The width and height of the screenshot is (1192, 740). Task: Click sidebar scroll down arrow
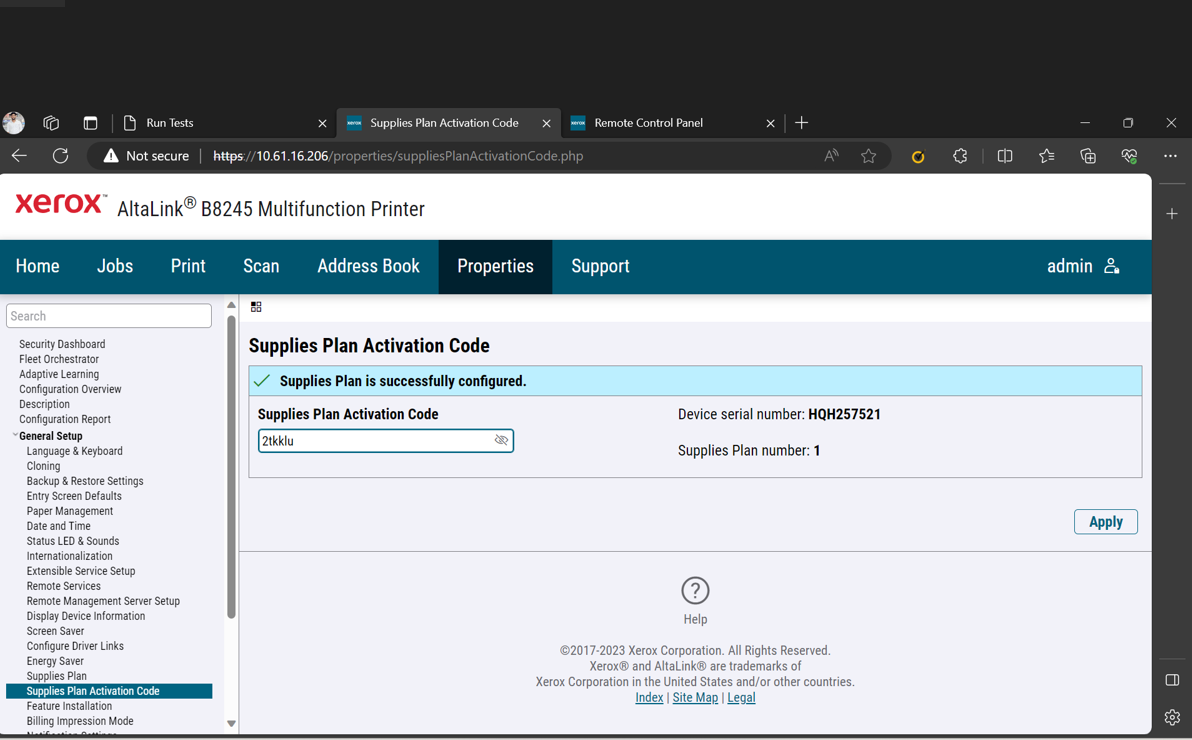pyautogui.click(x=231, y=723)
